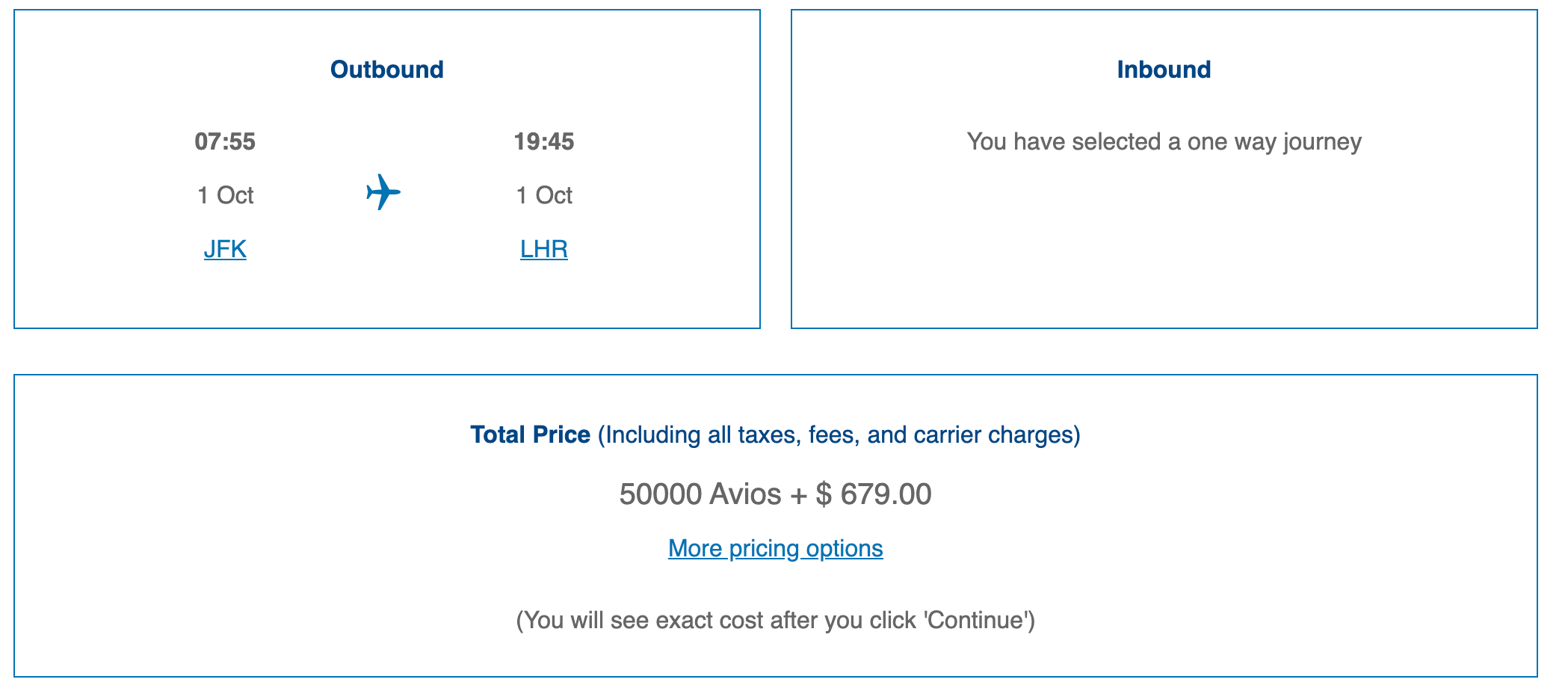
Task: Click the one way journey message
Action: click(1164, 141)
